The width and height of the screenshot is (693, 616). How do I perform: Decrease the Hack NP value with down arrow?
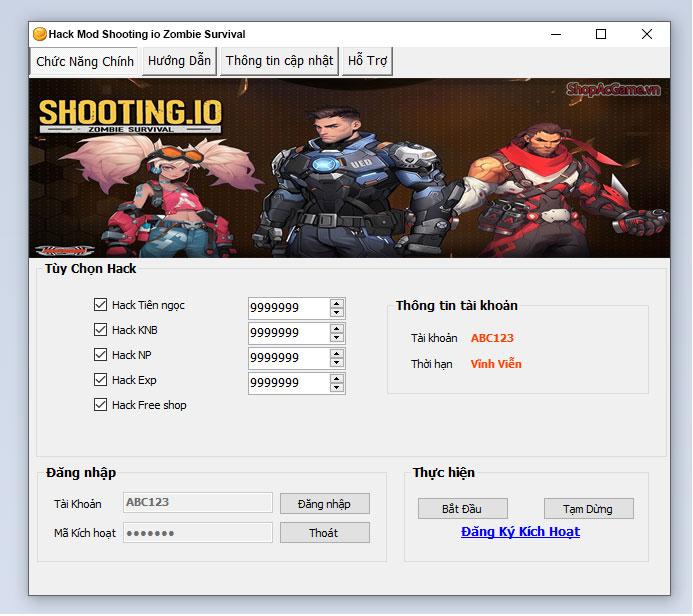tap(337, 363)
